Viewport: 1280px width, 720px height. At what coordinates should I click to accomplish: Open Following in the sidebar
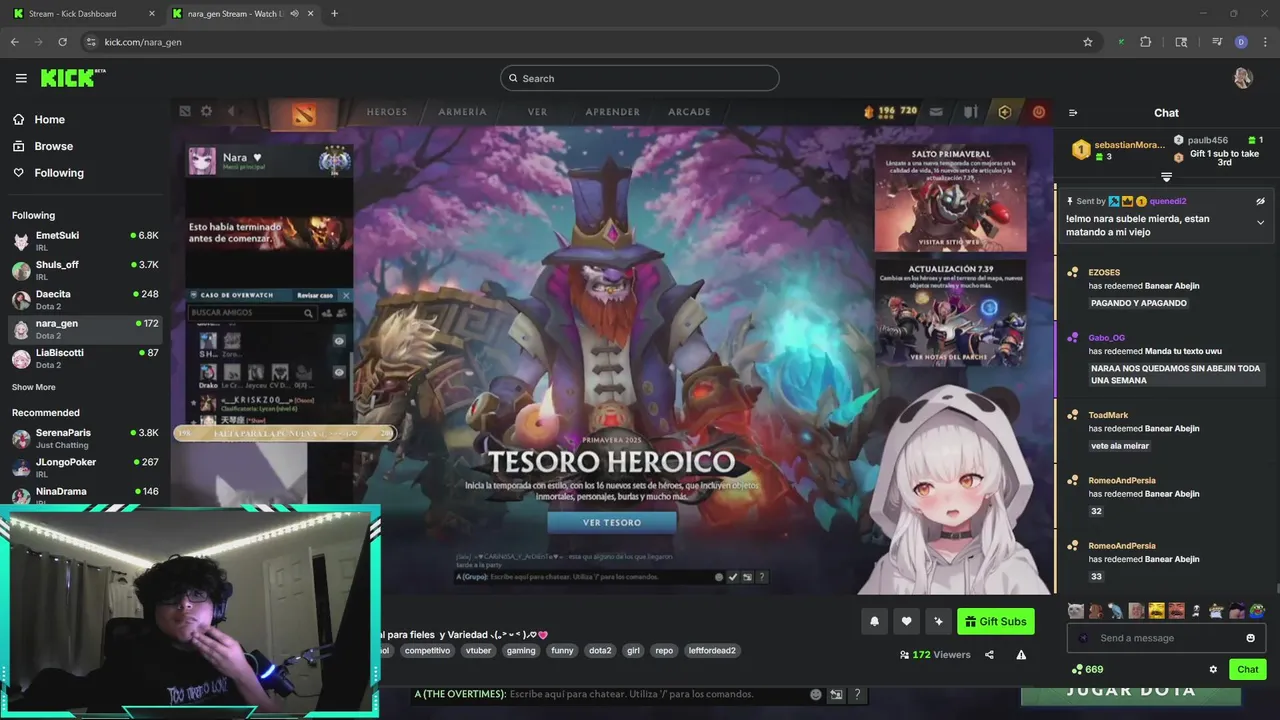click(x=48, y=173)
